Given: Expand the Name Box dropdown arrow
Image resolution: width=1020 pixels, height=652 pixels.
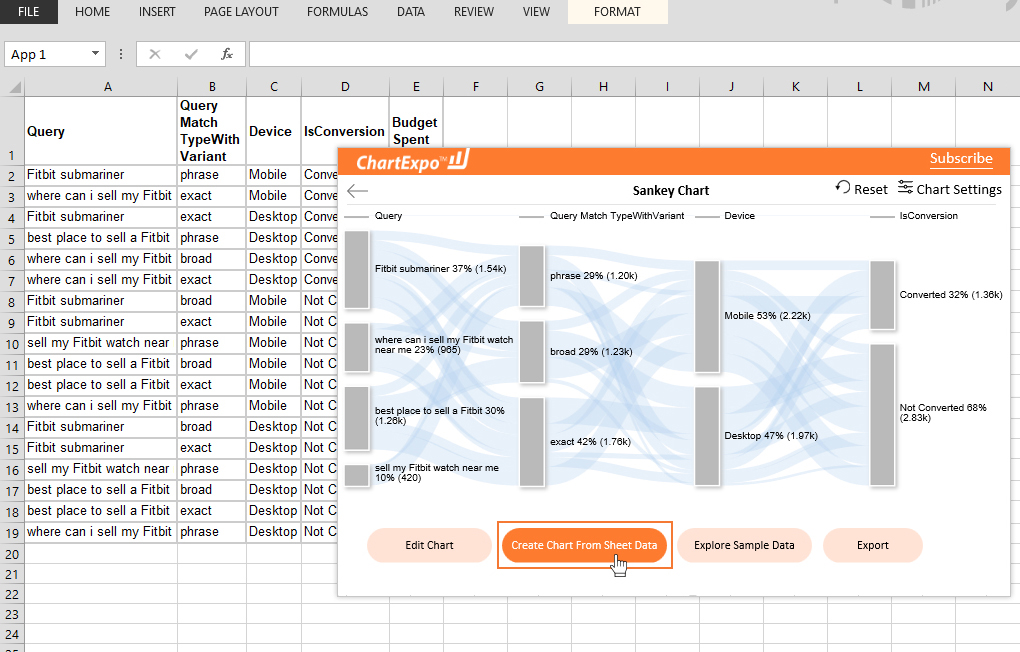Looking at the screenshot, I should tap(96, 54).
